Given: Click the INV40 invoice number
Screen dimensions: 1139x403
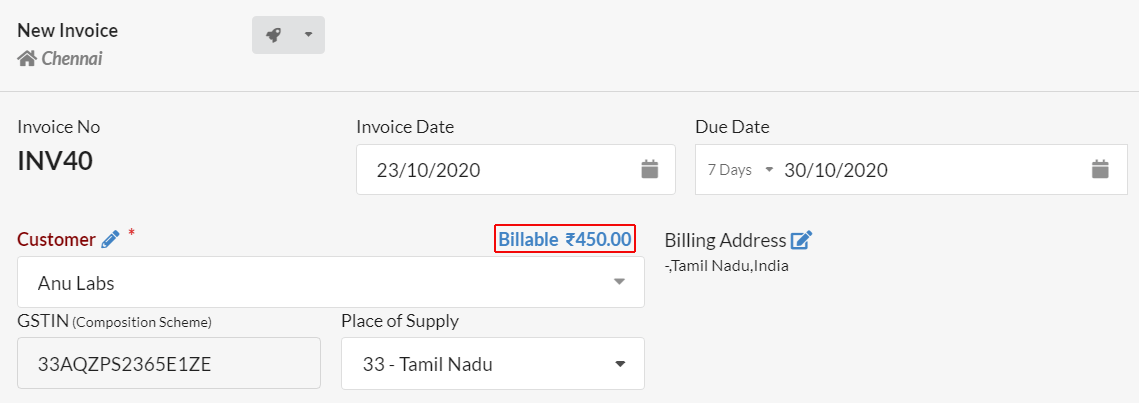Looking at the screenshot, I should pyautogui.click(x=54, y=160).
